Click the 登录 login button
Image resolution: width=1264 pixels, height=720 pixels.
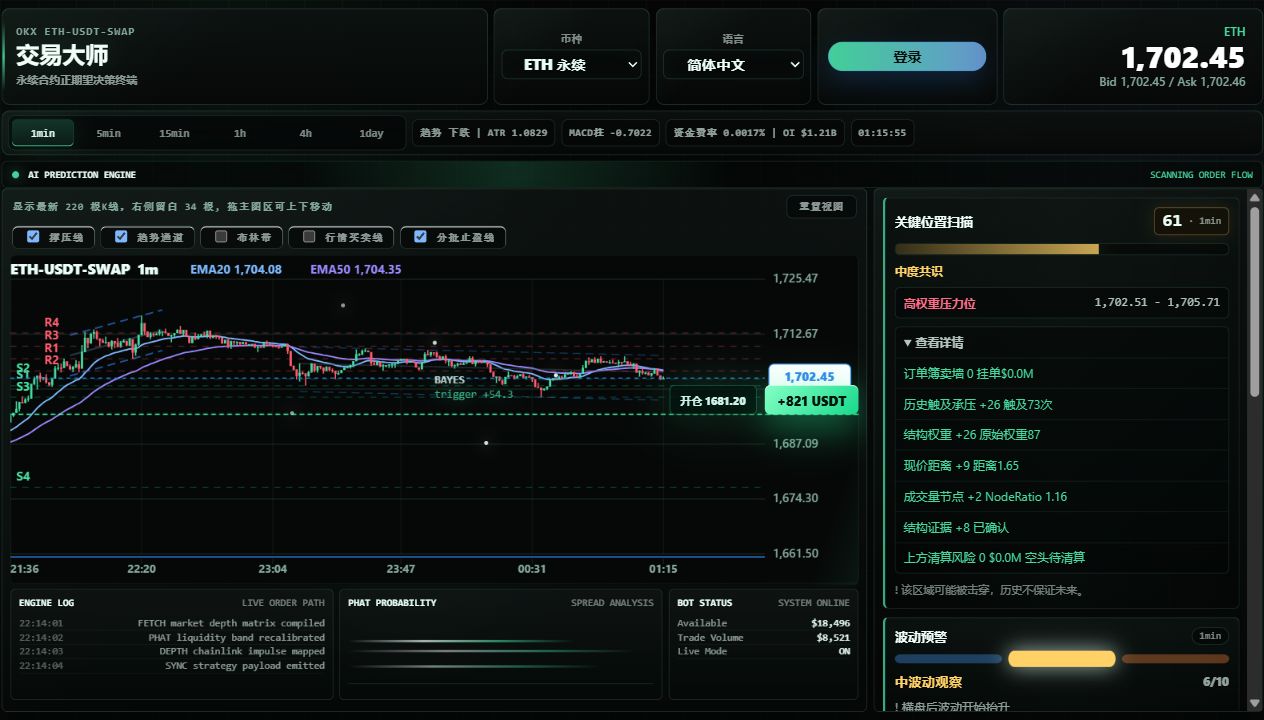coord(907,57)
